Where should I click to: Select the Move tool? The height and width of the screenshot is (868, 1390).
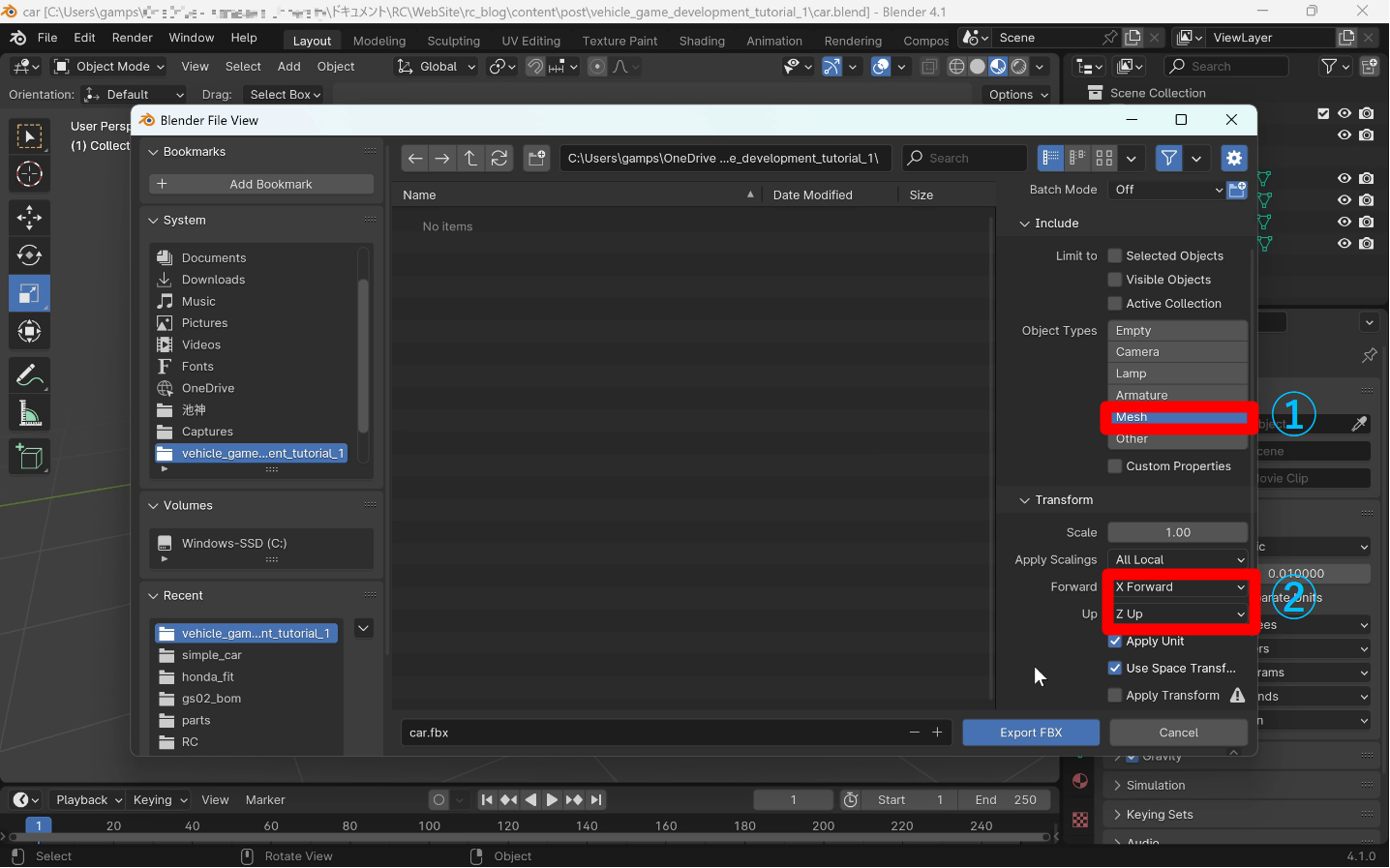point(29,217)
